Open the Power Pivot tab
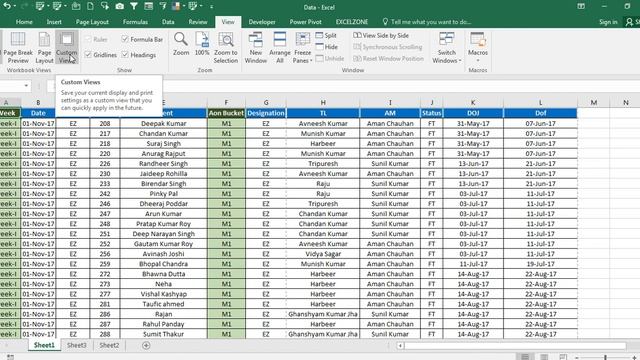This screenshot has width=640, height=360. (305, 22)
